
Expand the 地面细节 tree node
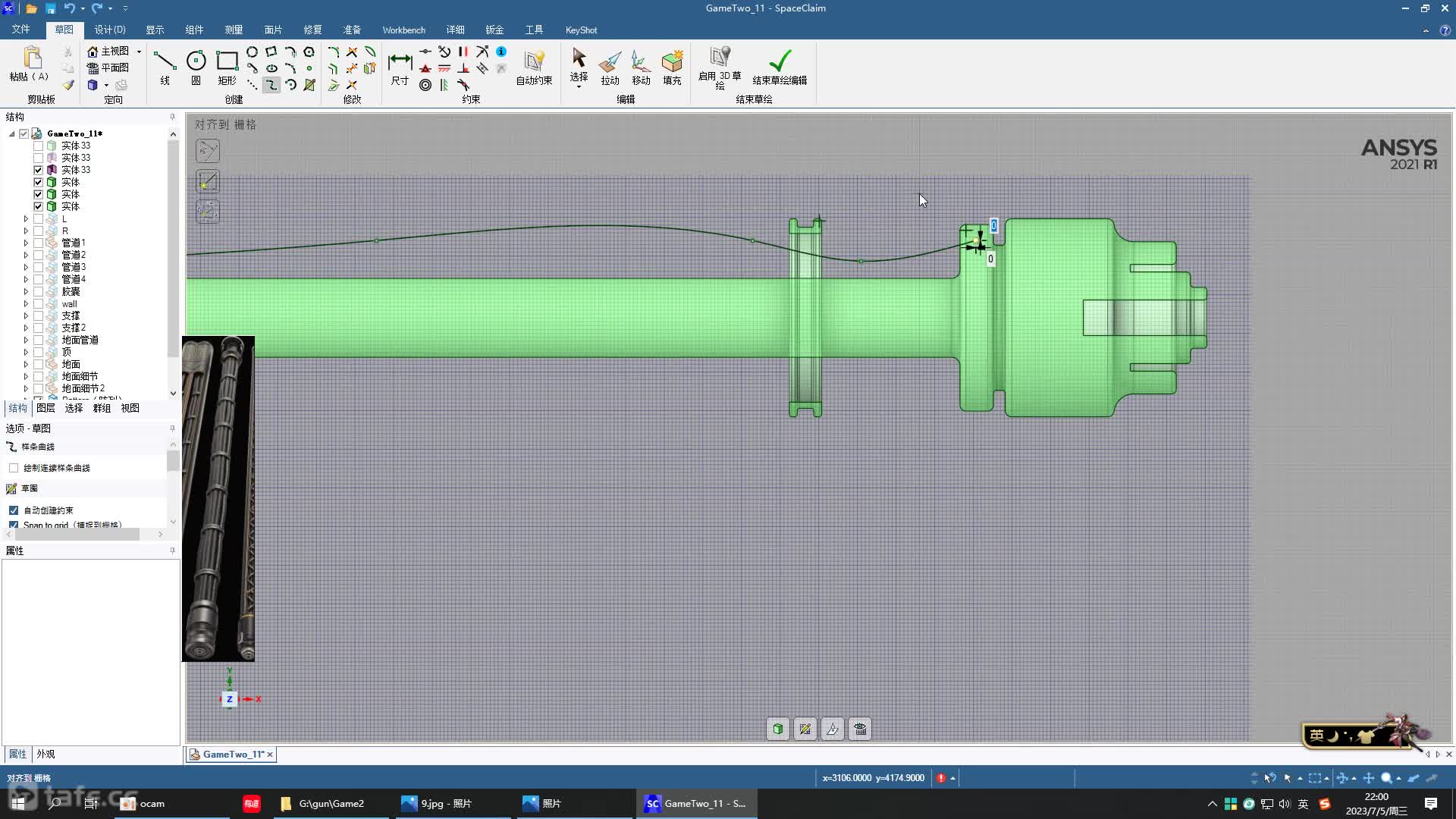click(x=26, y=376)
